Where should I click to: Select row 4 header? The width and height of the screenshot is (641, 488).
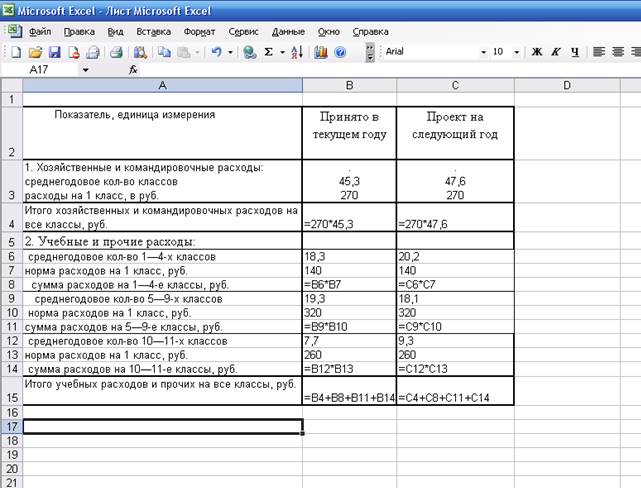click(x=12, y=217)
